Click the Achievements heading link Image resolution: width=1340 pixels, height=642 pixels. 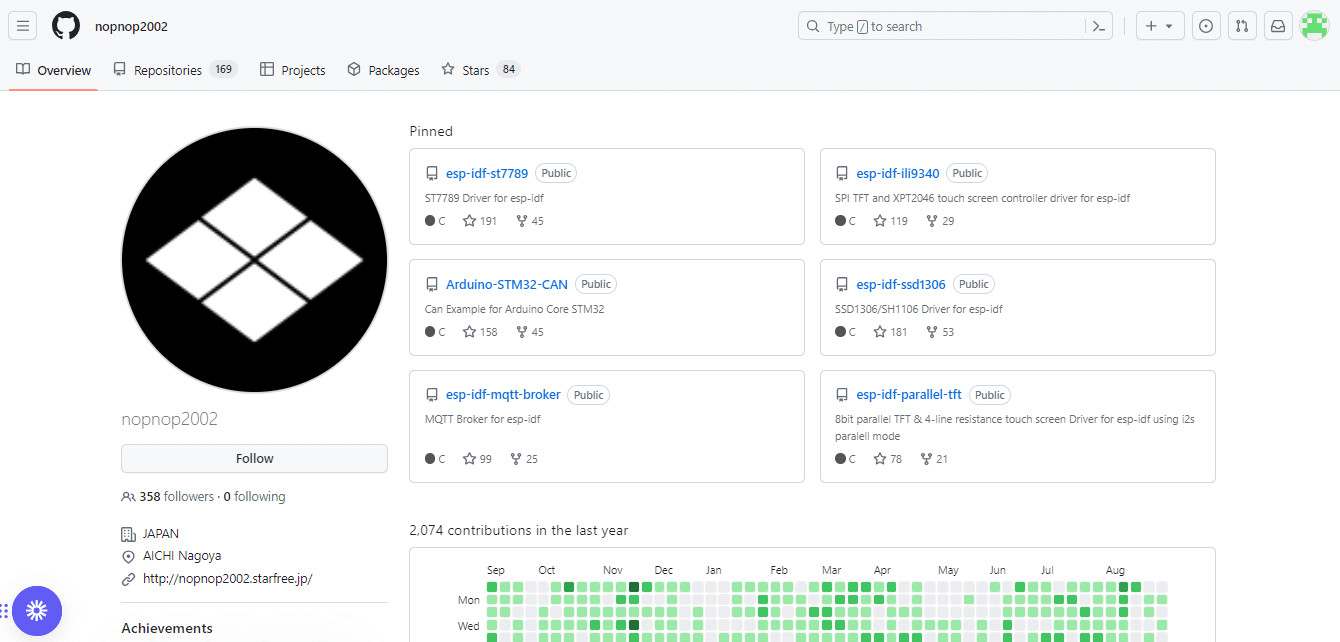(167, 628)
